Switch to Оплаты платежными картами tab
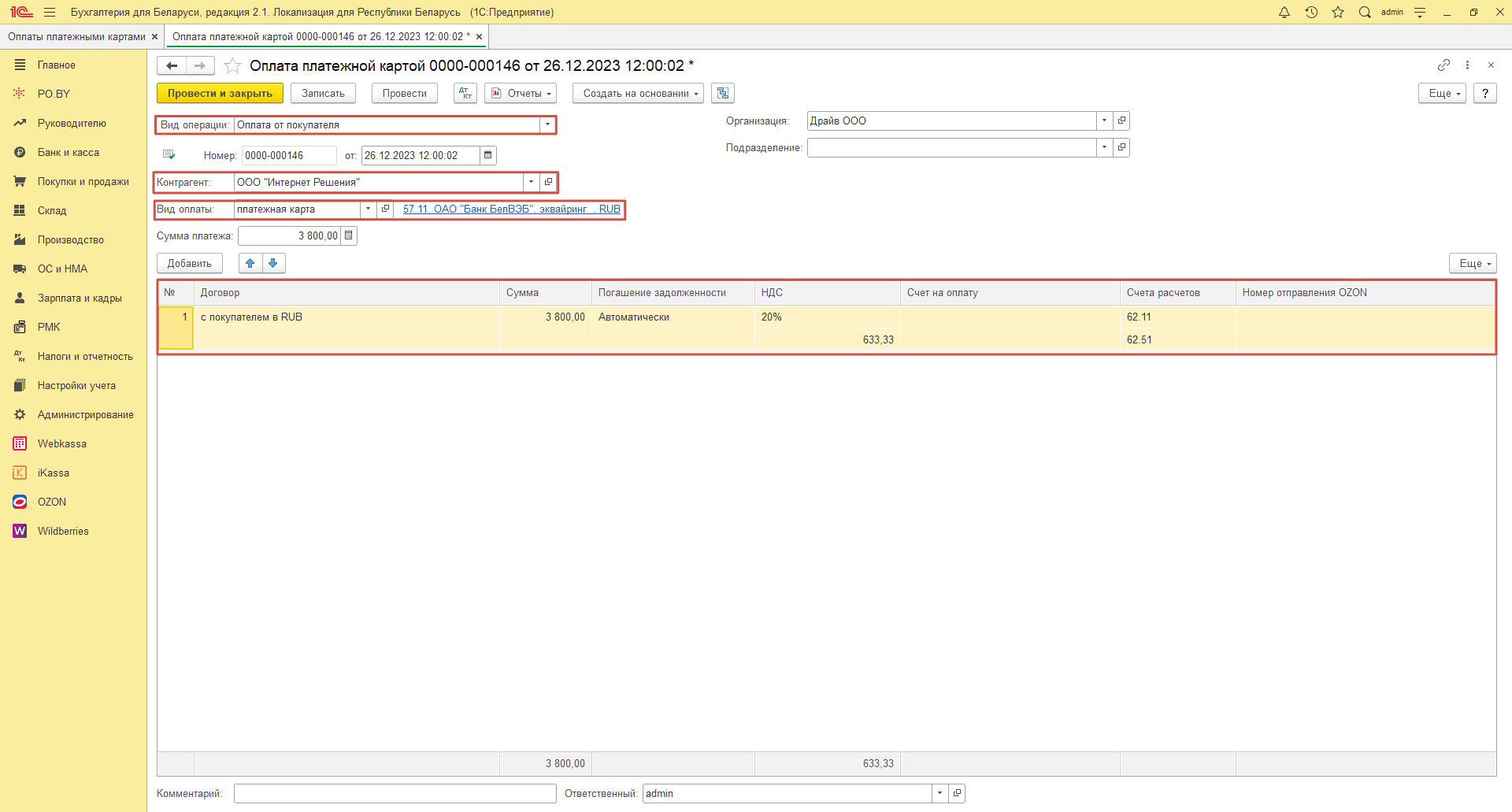 point(76,36)
